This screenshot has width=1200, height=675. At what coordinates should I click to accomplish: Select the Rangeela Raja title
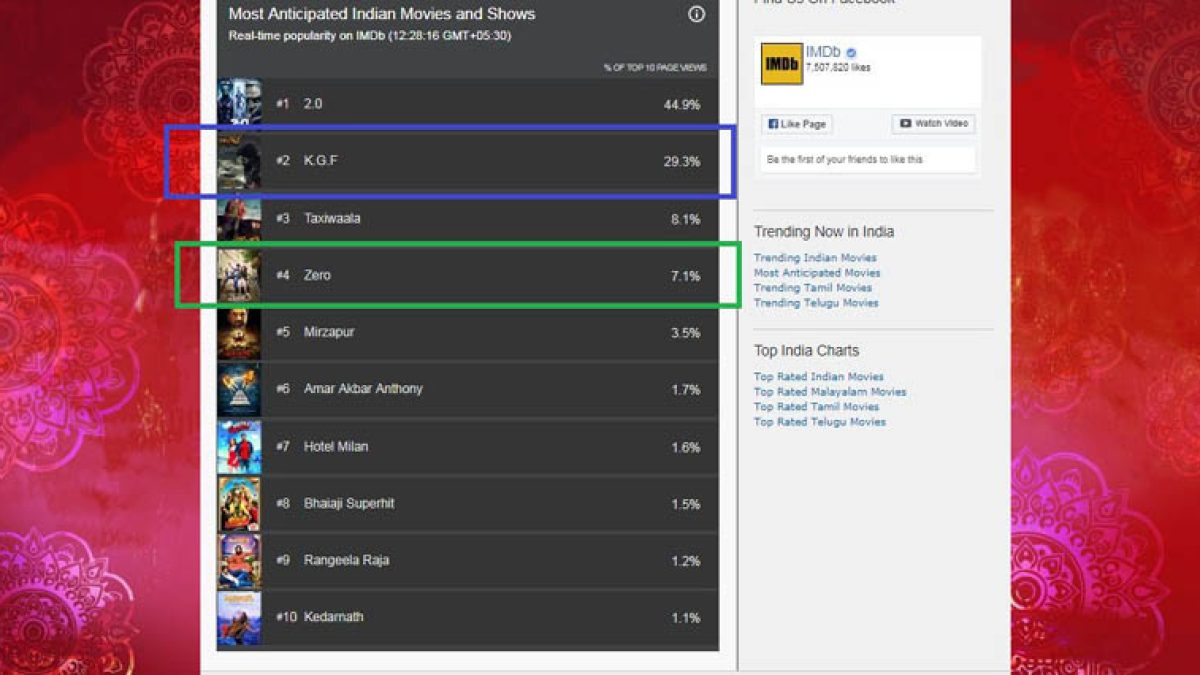tap(348, 561)
